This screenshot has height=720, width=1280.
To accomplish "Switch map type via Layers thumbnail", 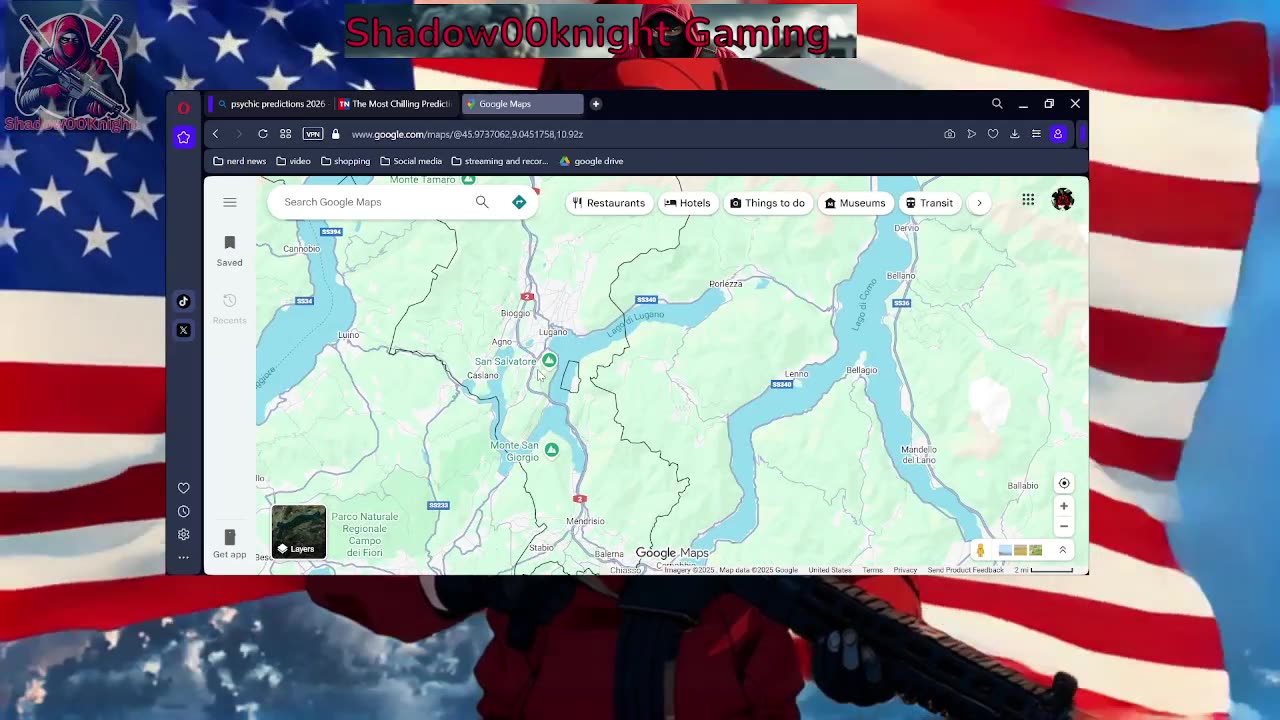I will pos(299,532).
